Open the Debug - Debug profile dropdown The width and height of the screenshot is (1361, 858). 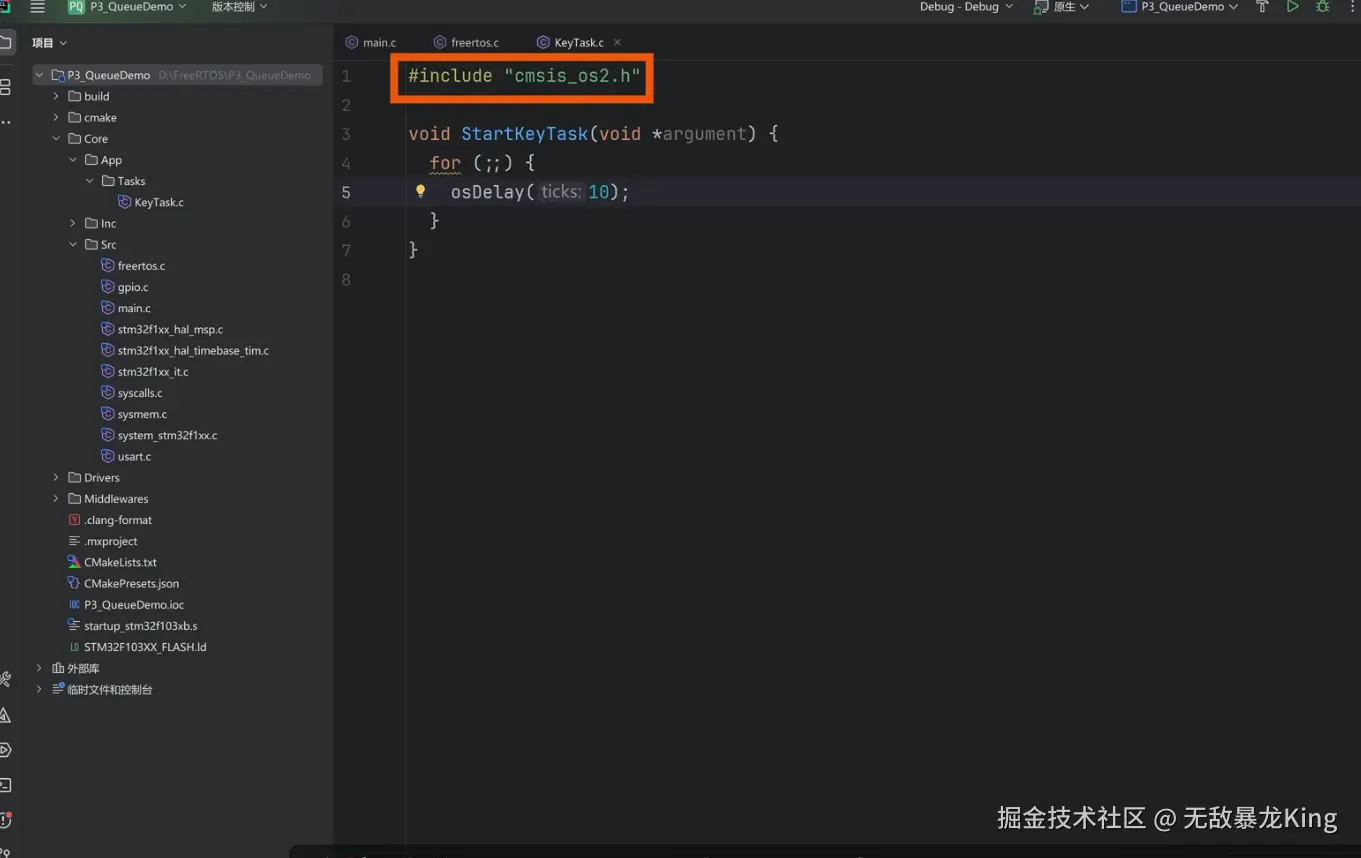(966, 7)
